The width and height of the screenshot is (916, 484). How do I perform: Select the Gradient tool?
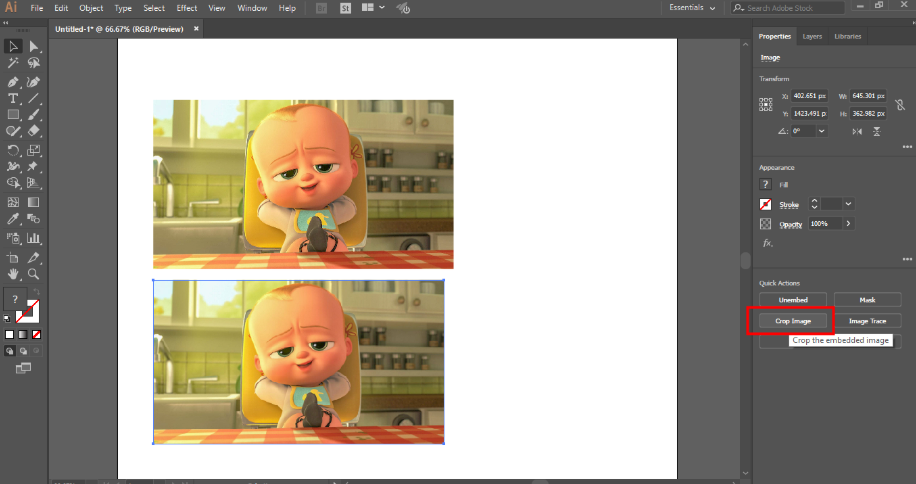(34, 202)
